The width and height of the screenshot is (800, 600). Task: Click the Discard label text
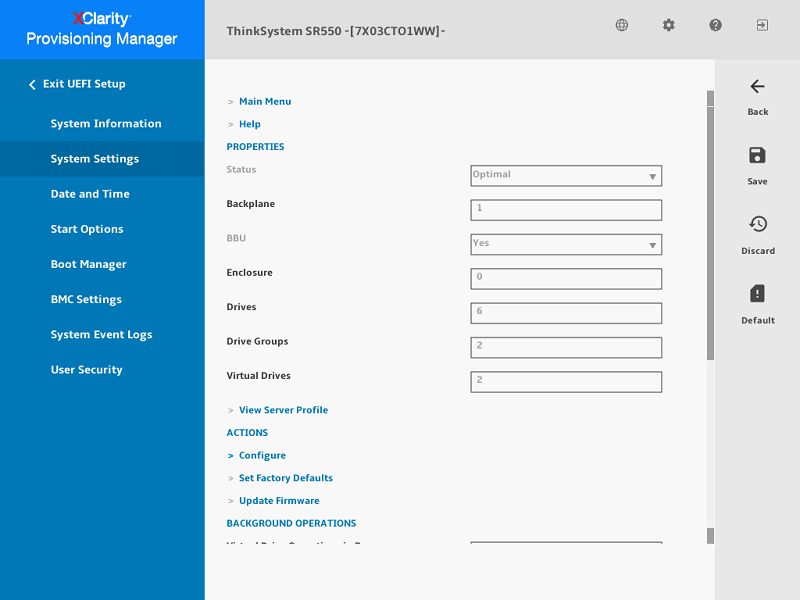tap(758, 251)
